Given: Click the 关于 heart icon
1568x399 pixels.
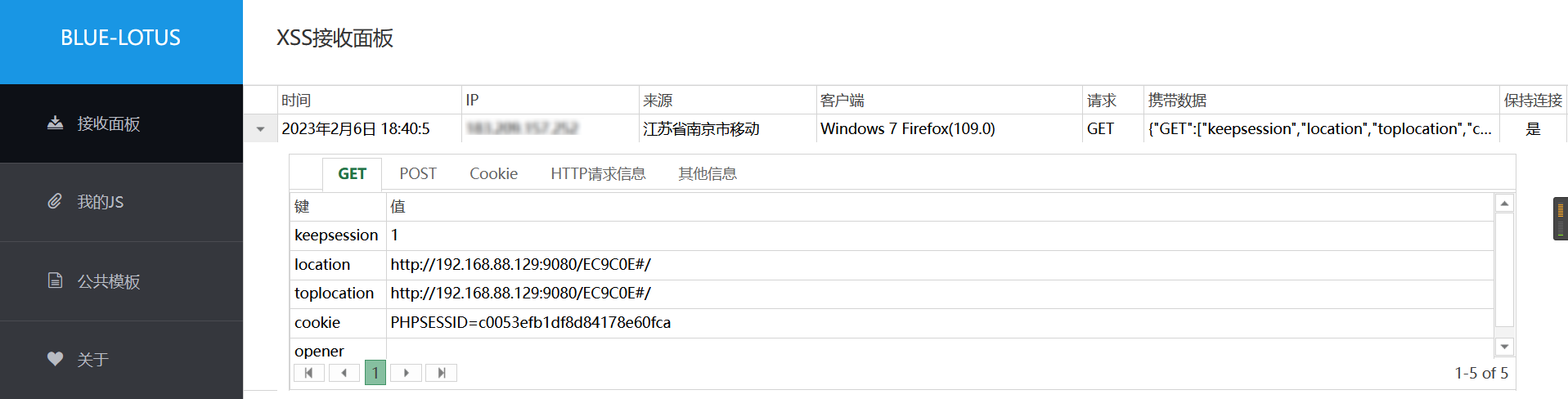Looking at the screenshot, I should [55, 359].
